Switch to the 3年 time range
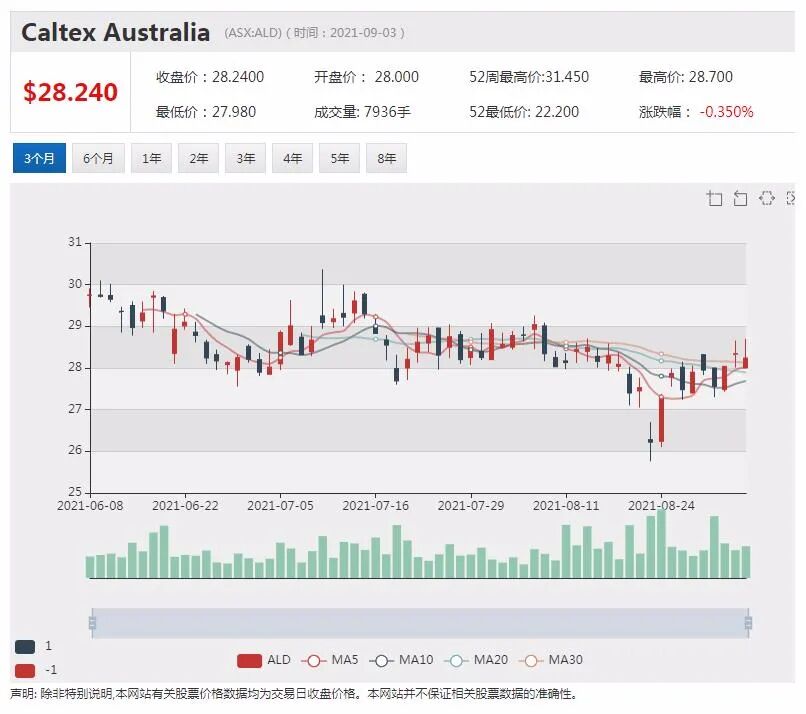The image size is (806, 714). pyautogui.click(x=245, y=158)
